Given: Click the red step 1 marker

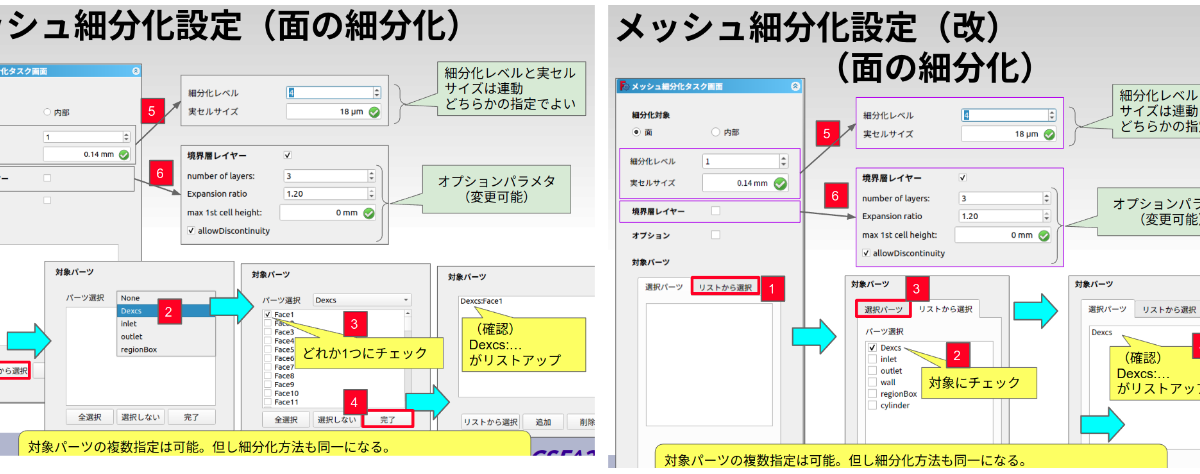Looking at the screenshot, I should (774, 289).
